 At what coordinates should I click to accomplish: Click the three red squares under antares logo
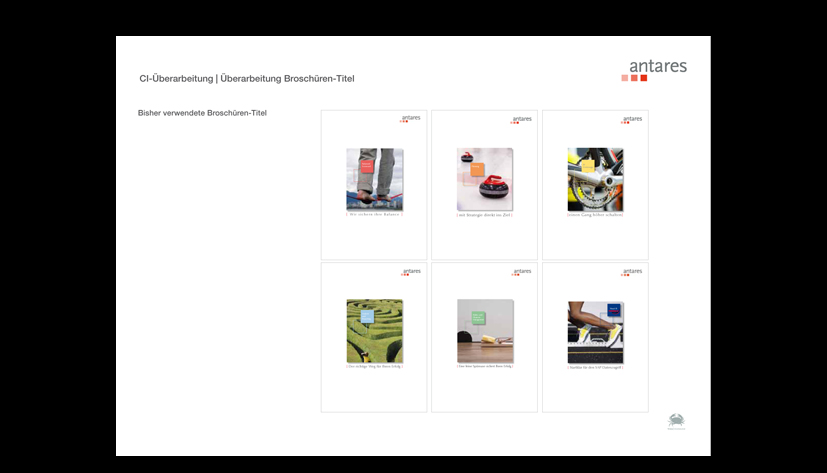634,78
